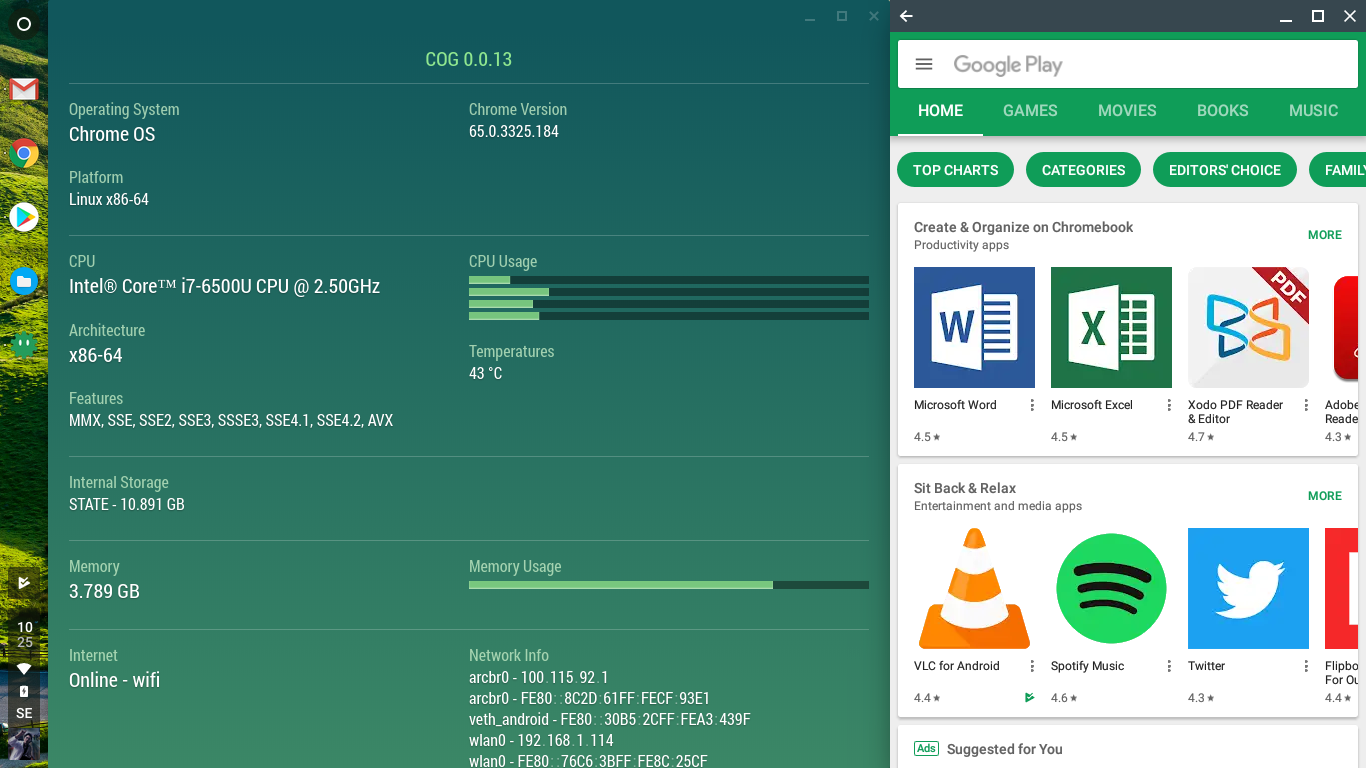Click the COG 0.0.13 title
The height and width of the screenshot is (768, 1366).
point(469,59)
